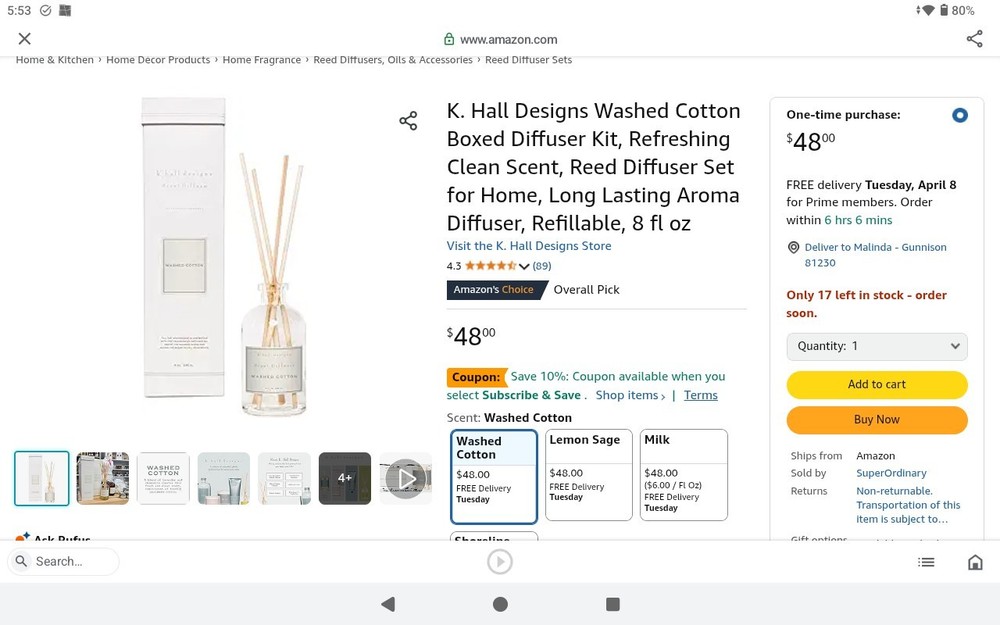Tap the home icon at bottom right

pos(975,562)
